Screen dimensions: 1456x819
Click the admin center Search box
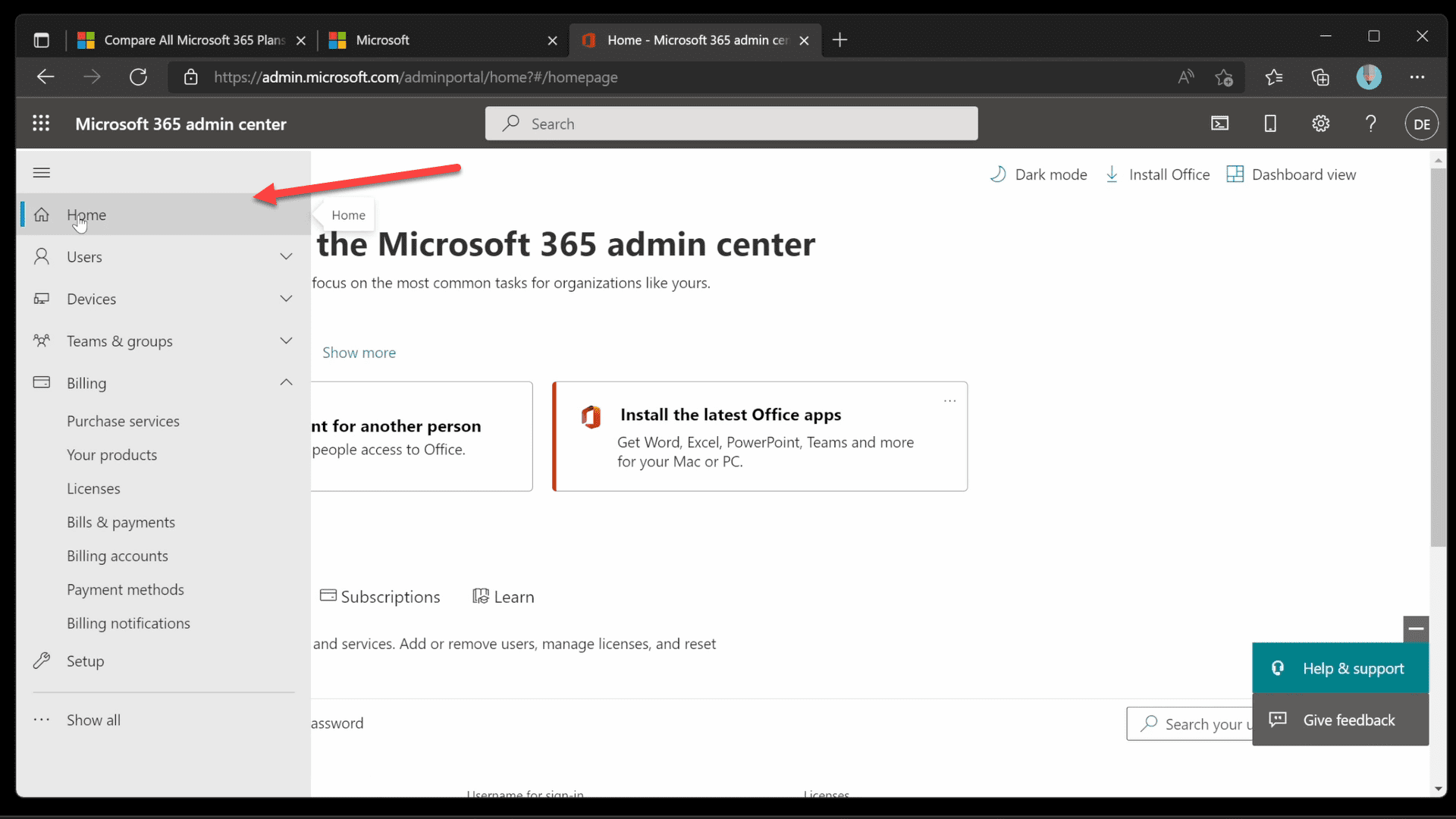(731, 124)
